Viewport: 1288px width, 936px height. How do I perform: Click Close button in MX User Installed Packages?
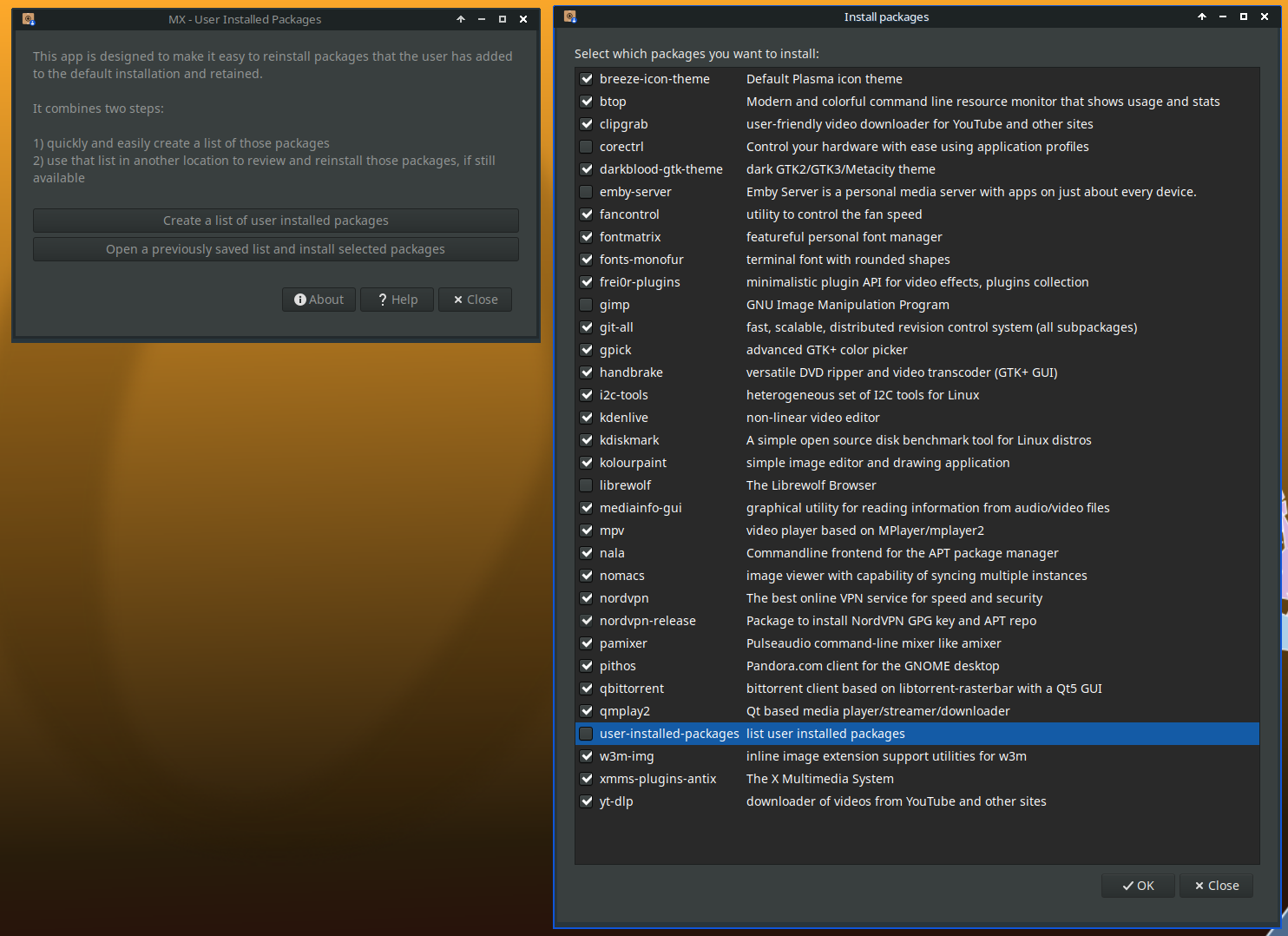(475, 300)
